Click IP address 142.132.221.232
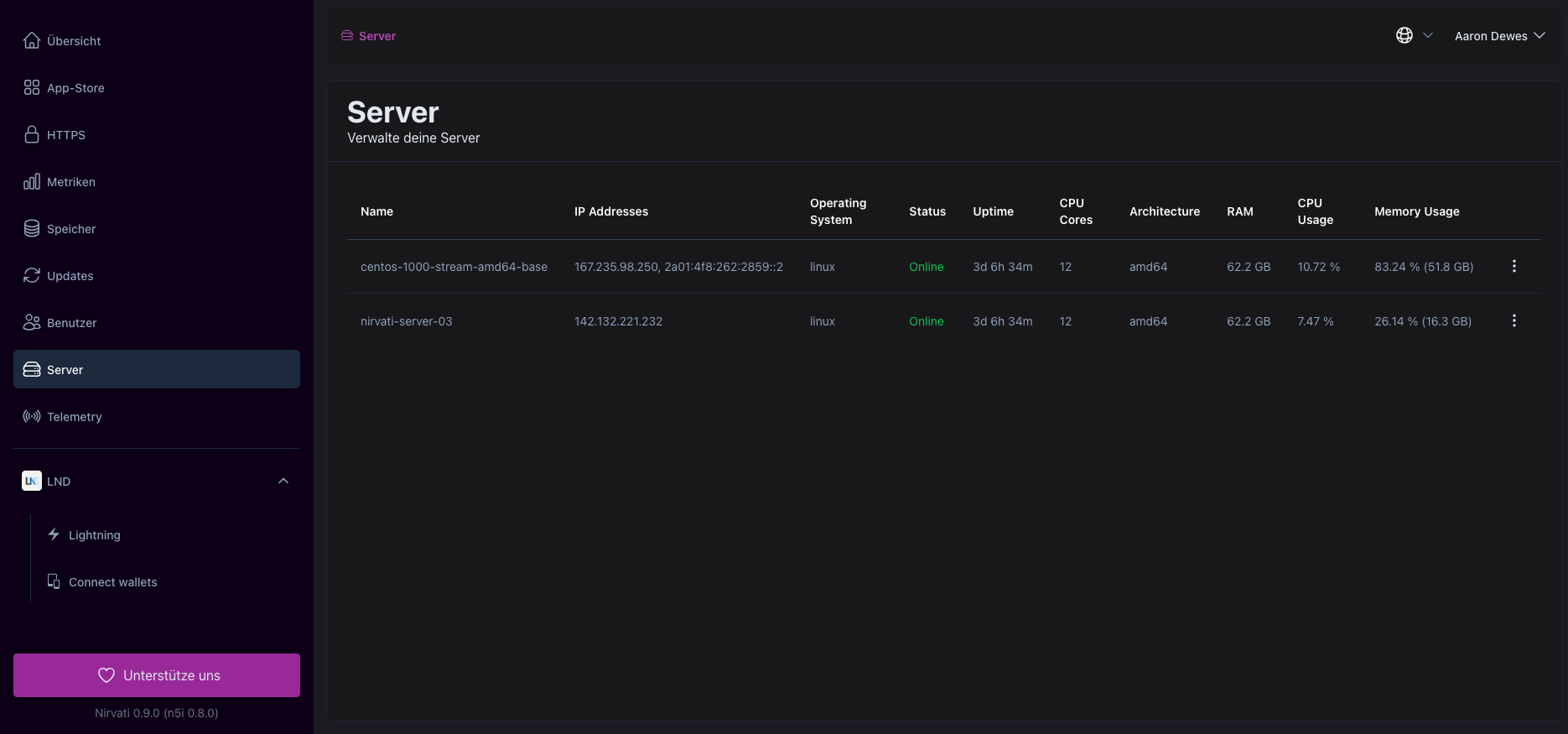This screenshot has width=1568, height=734. (x=618, y=321)
